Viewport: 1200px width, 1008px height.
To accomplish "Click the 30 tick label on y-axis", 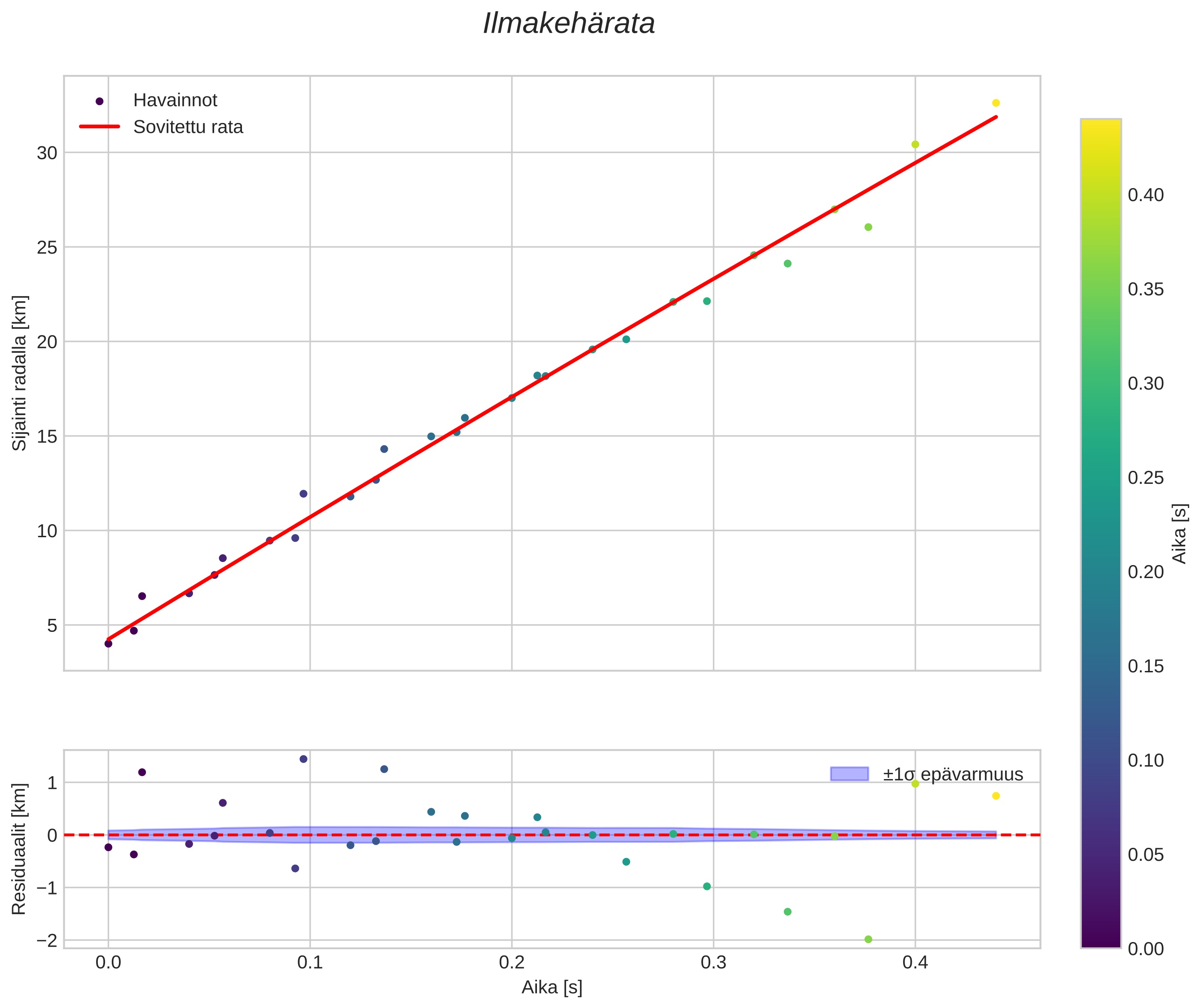I will coord(47,153).
